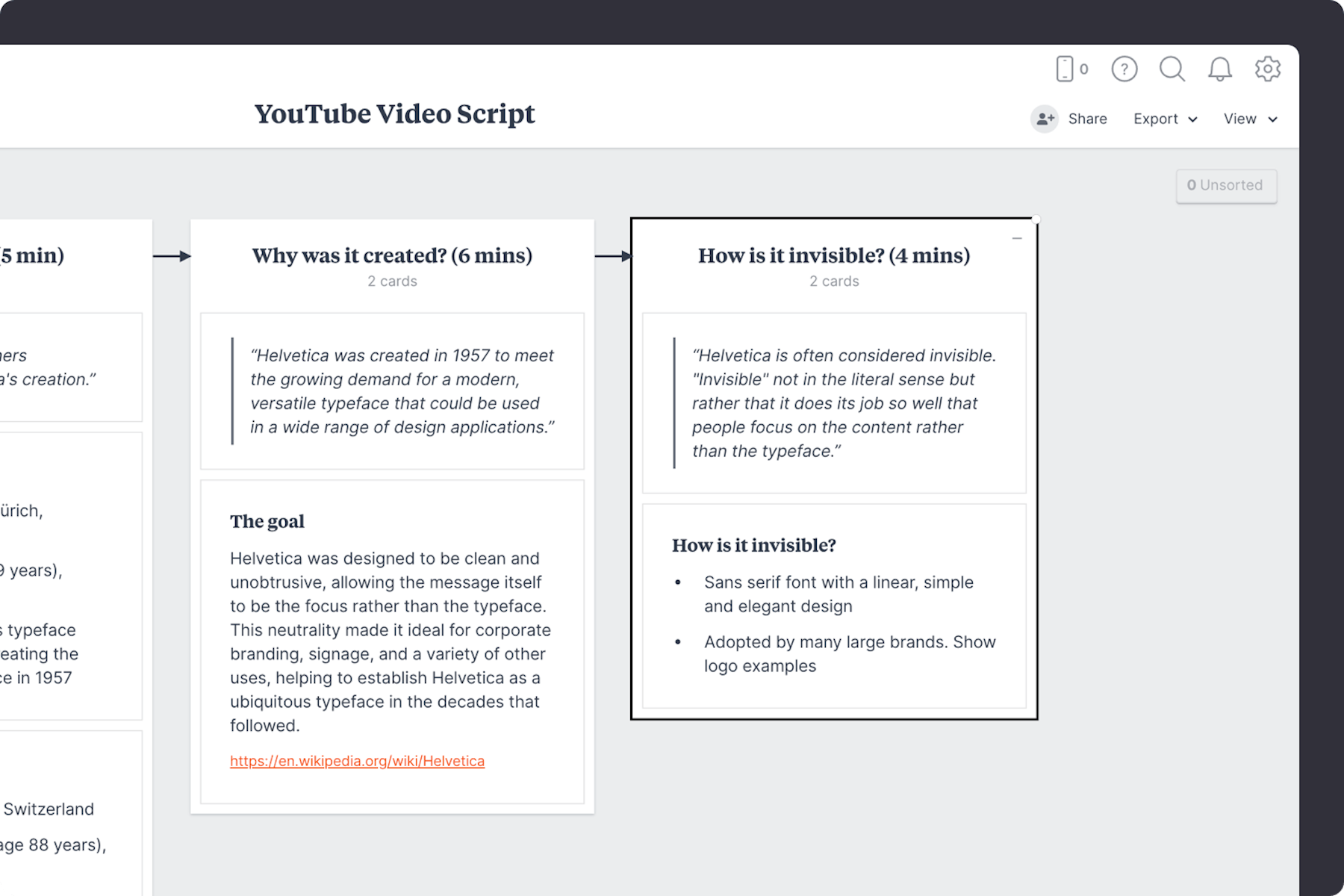Open the Share menu
This screenshot has width=1344, height=896.
(1087, 119)
